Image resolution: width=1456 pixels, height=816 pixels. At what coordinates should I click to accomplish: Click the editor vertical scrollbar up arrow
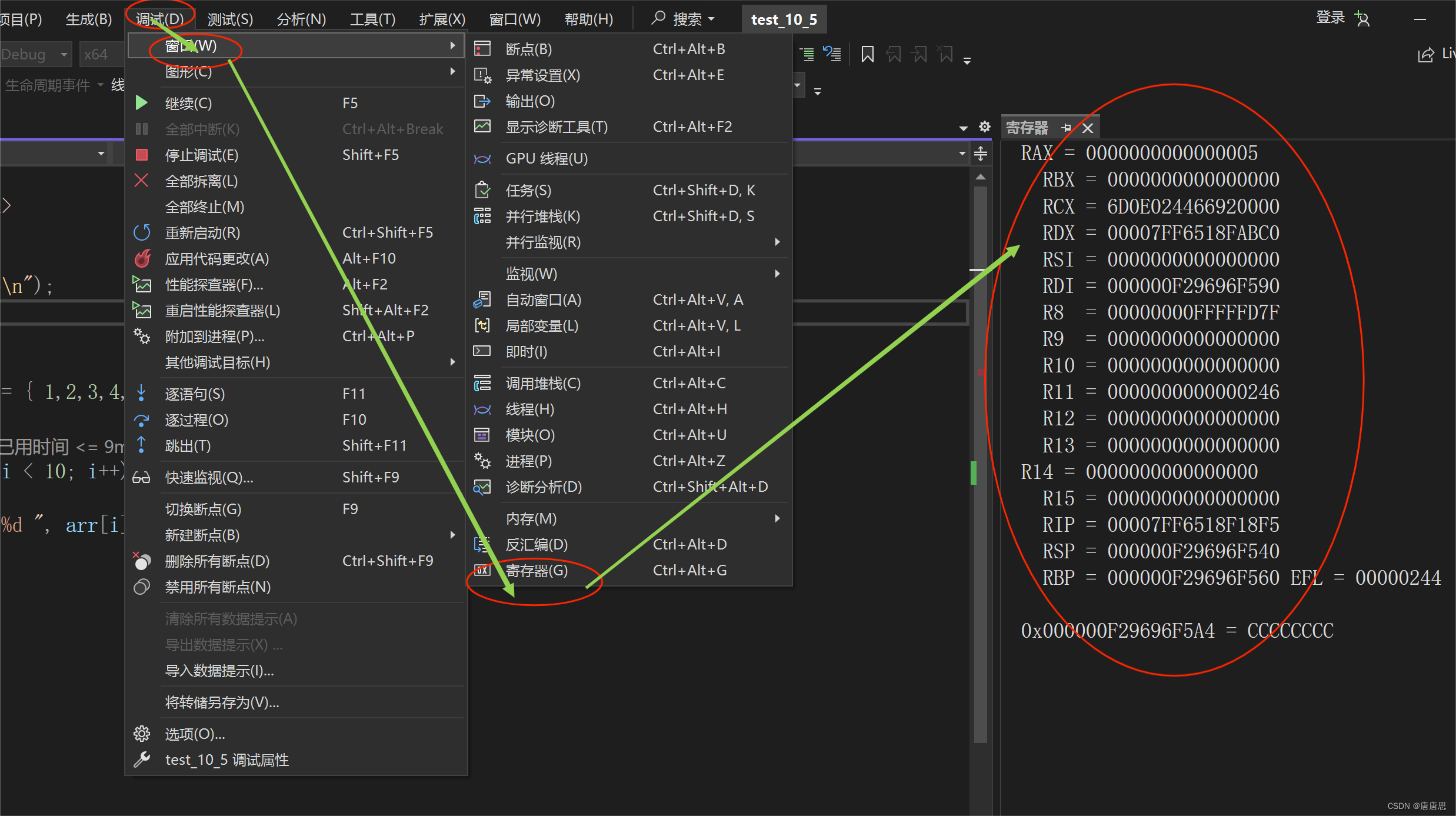980,176
